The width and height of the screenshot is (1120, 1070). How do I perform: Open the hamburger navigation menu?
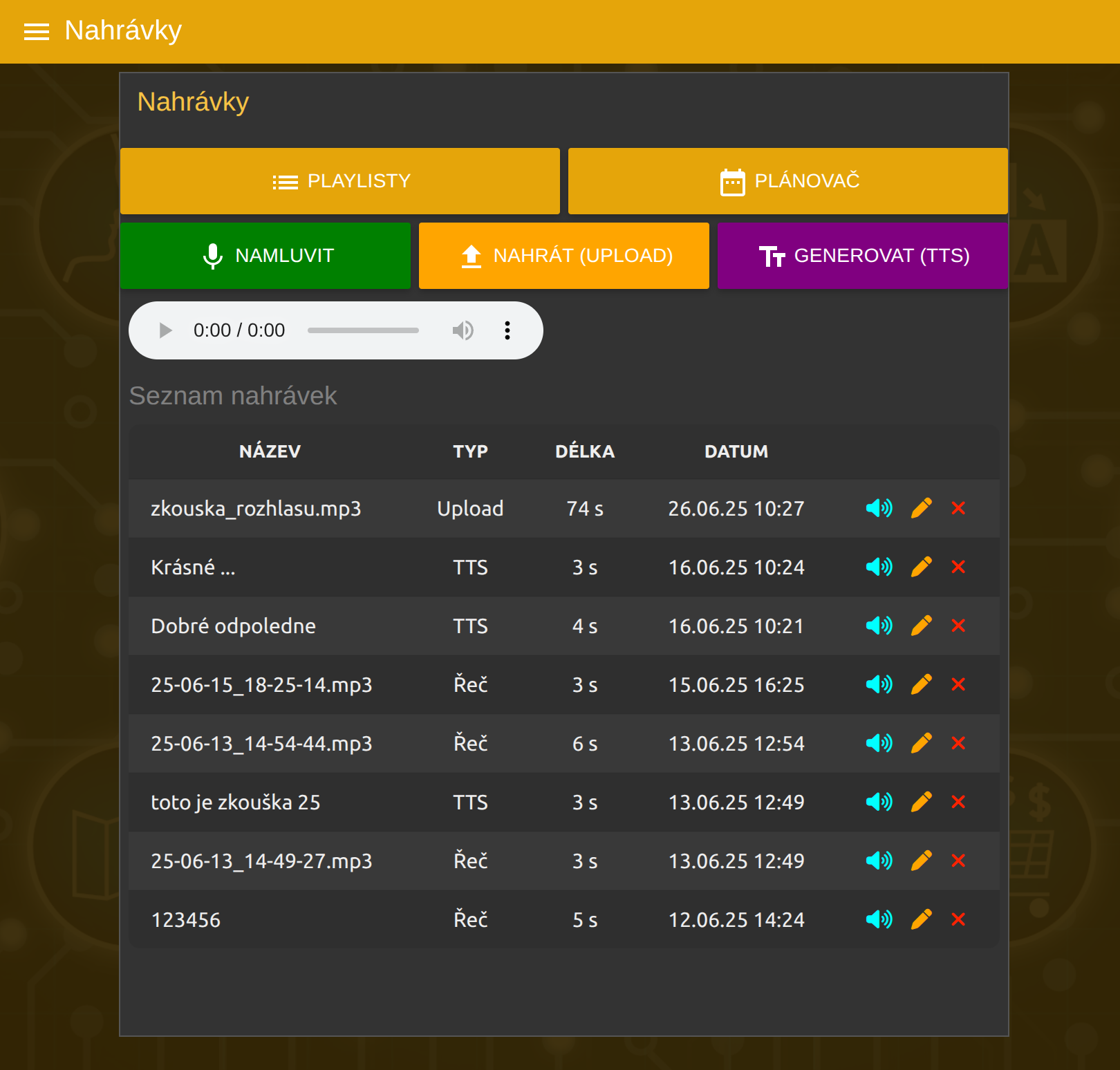pos(36,32)
